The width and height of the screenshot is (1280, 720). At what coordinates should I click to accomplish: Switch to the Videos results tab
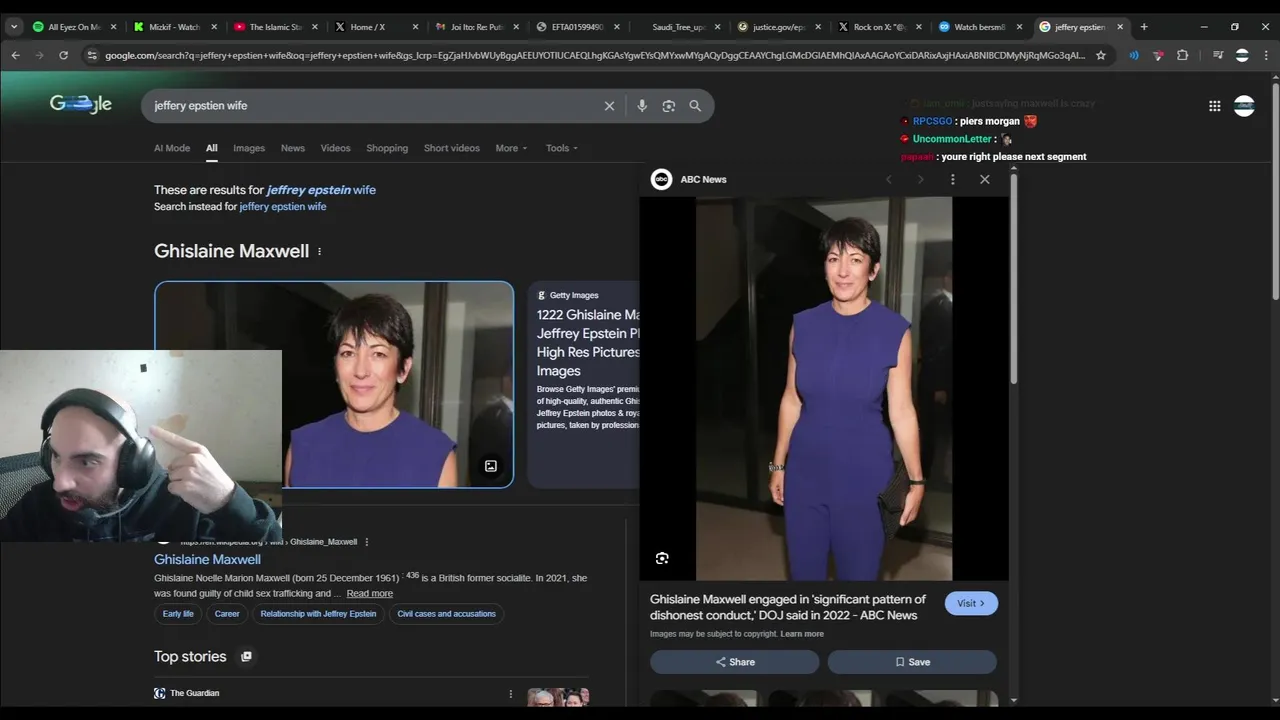(x=335, y=148)
